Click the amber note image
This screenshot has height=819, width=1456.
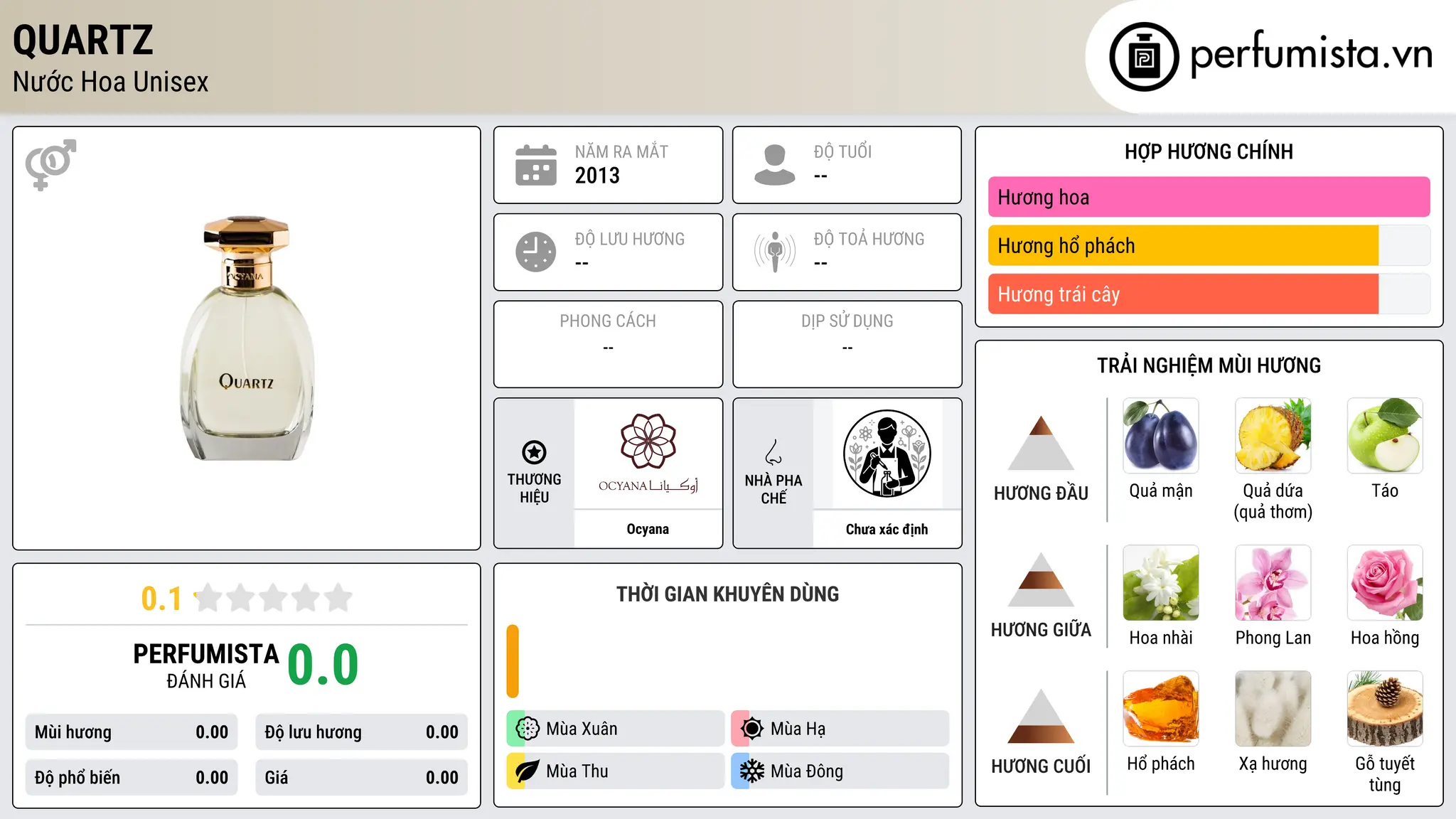pos(1161,709)
